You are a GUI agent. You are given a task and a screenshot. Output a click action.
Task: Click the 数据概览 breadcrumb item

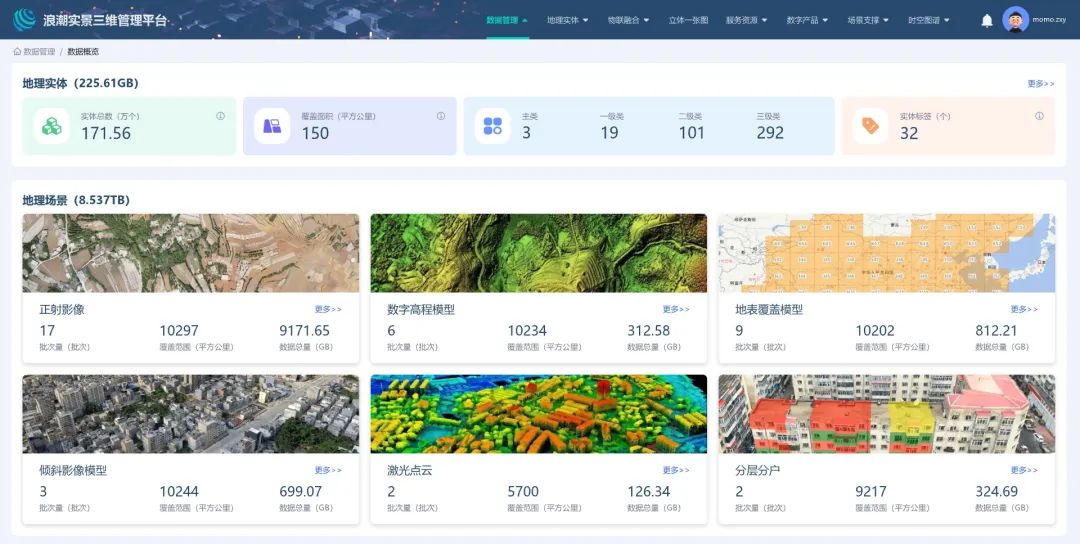(83, 52)
